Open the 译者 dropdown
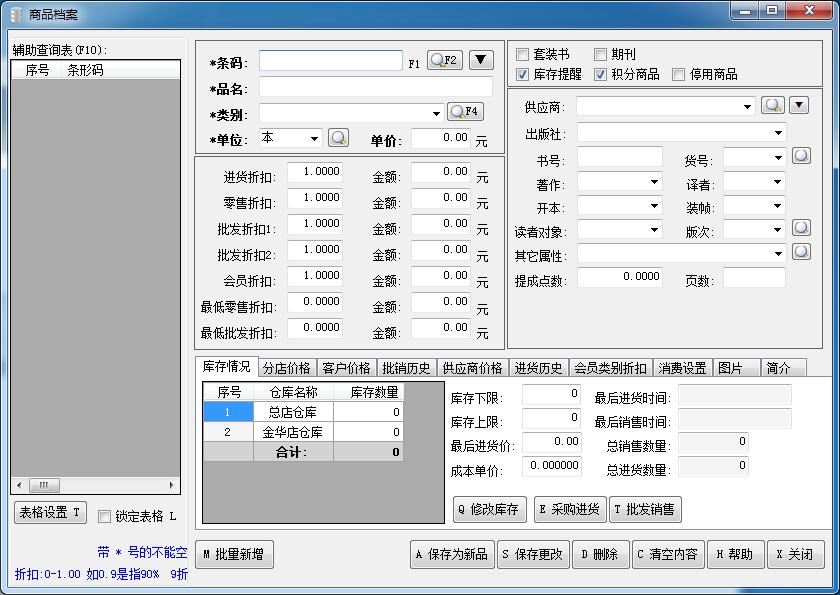The width and height of the screenshot is (840, 595). (778, 182)
